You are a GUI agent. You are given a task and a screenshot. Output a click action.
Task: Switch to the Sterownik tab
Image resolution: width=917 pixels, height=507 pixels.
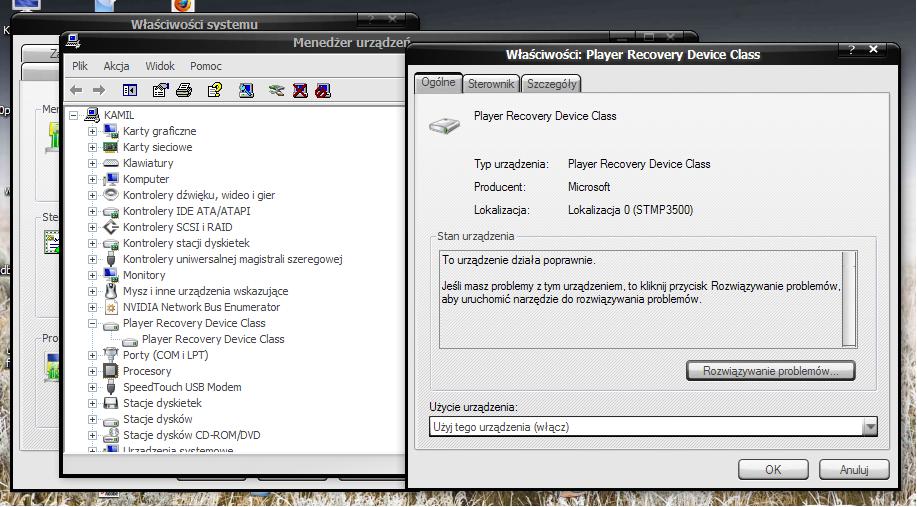(x=491, y=84)
